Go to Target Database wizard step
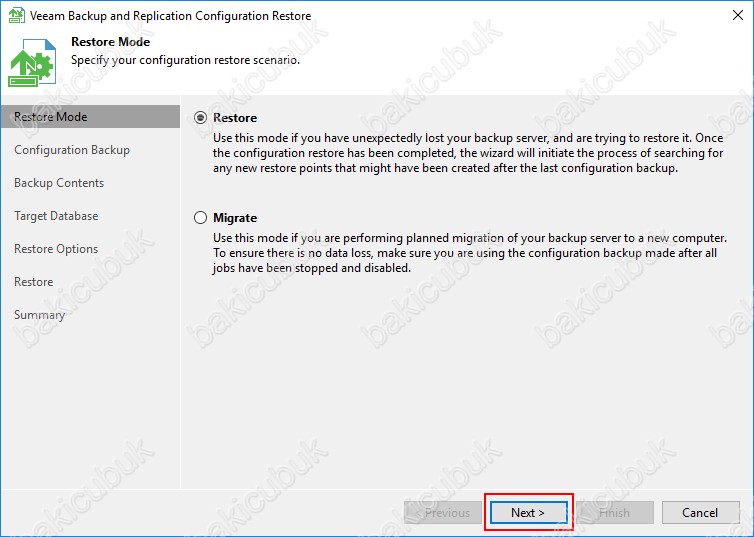This screenshot has width=754, height=537. [56, 216]
